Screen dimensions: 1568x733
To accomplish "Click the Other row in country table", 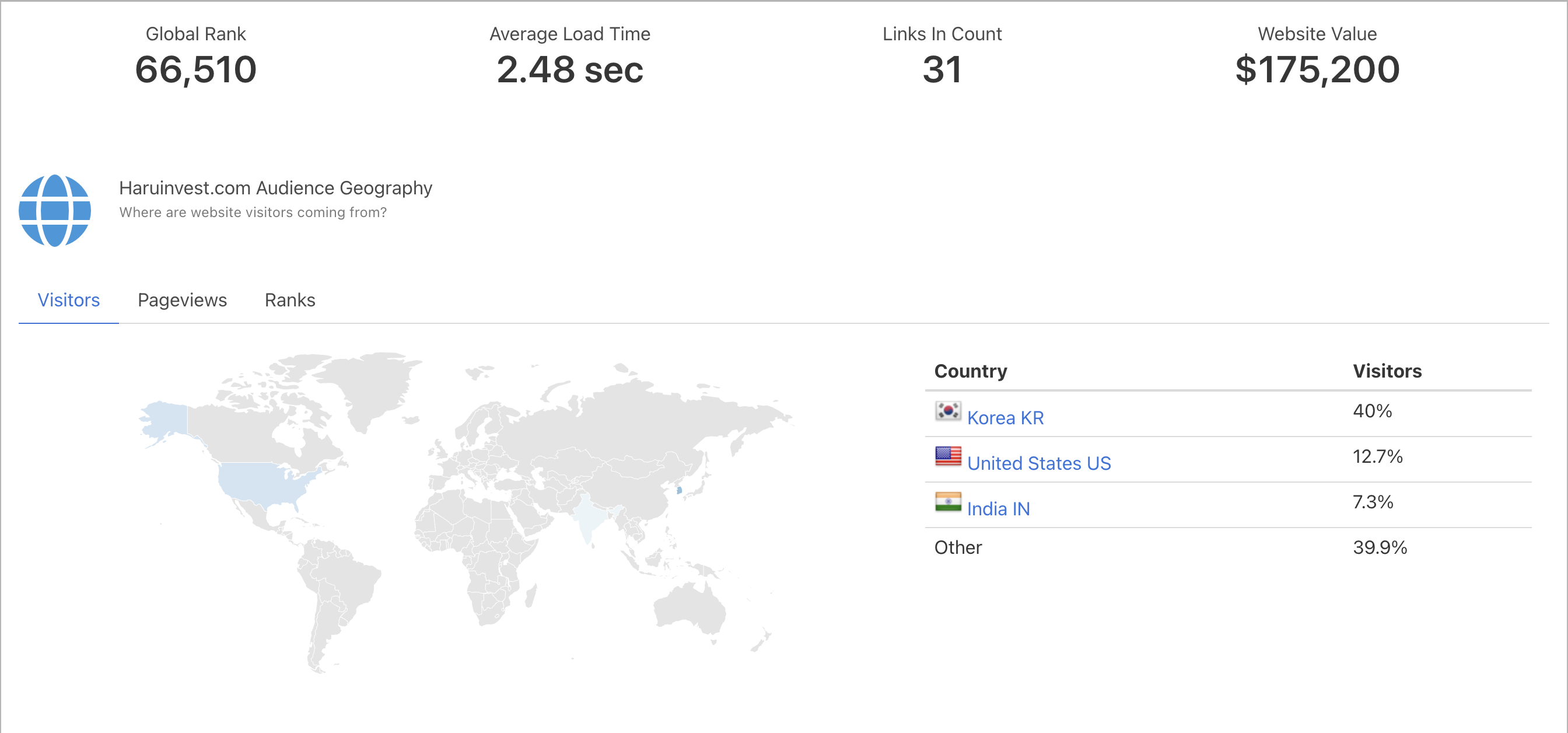I will (x=958, y=547).
